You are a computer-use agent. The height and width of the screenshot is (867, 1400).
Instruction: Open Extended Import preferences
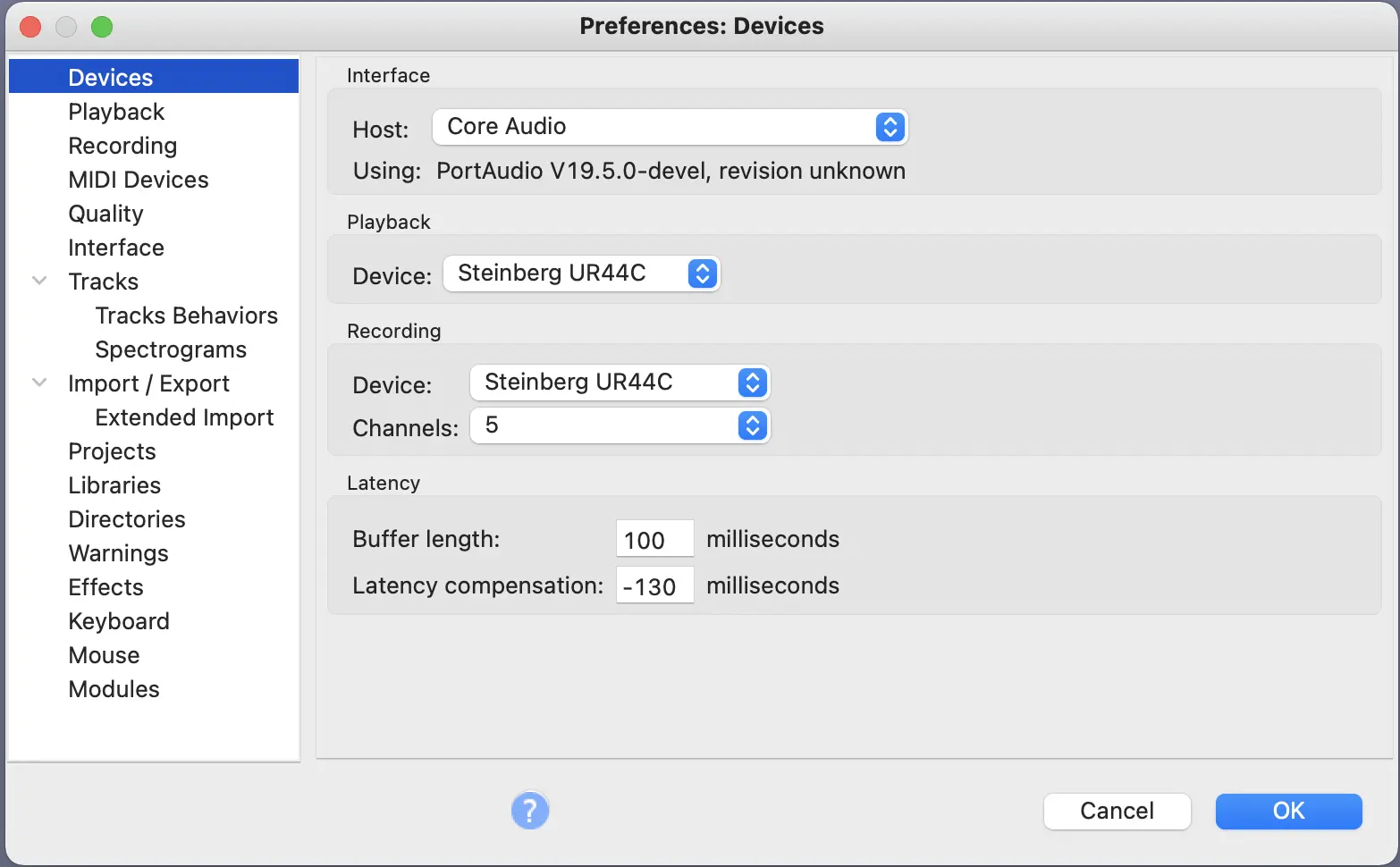pyautogui.click(x=184, y=417)
